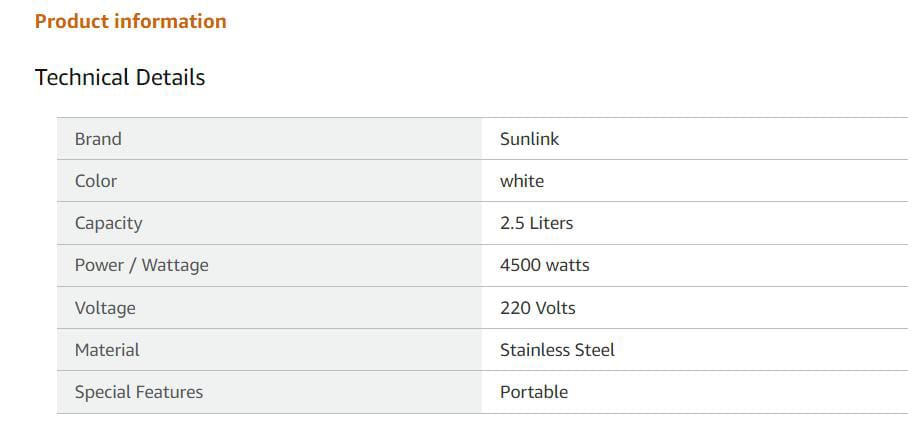This screenshot has width=912, height=440.
Task: Click the word Wattage in the table
Action: coord(175,265)
